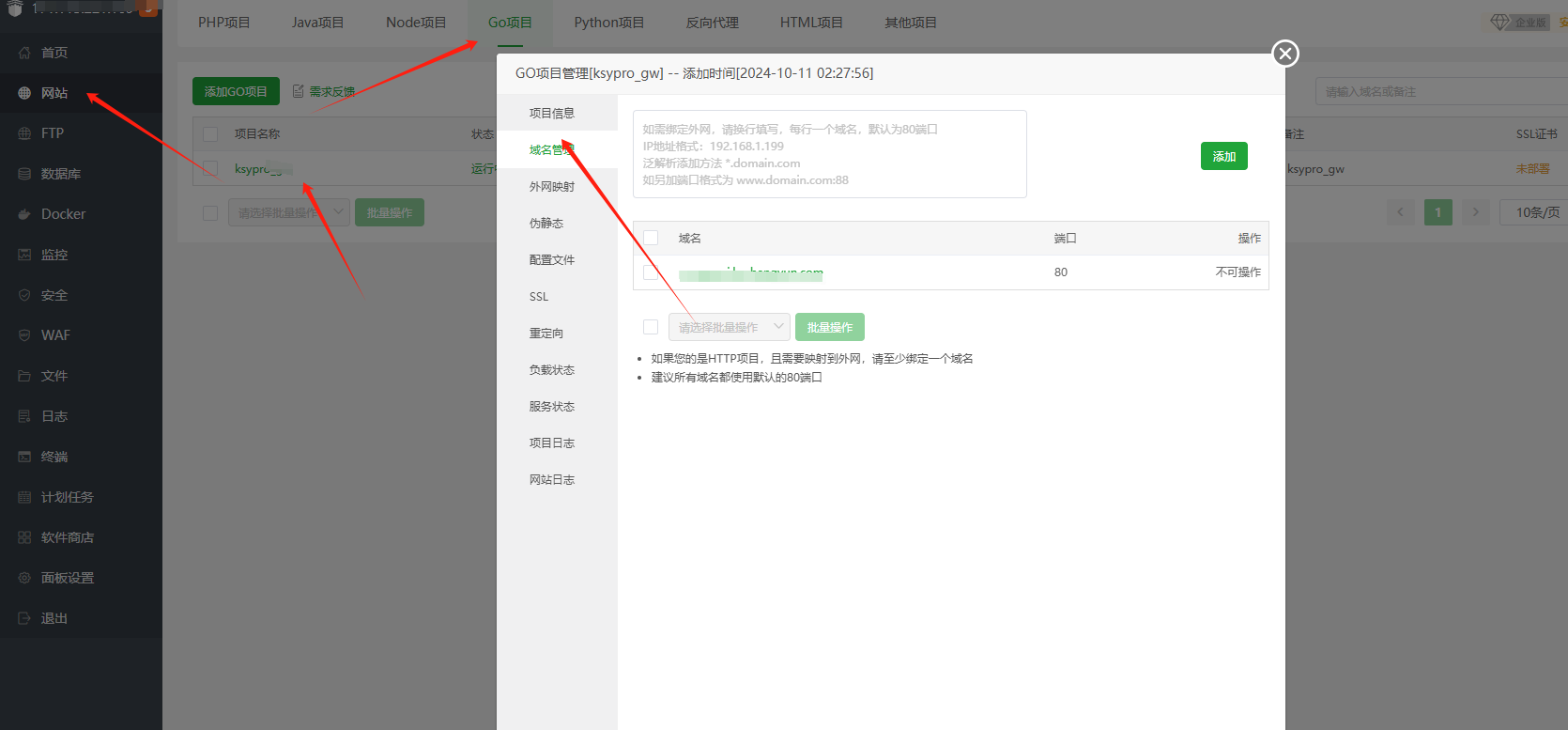Open the 软件商店 store icon
The height and width of the screenshot is (730, 1568).
click(24, 537)
